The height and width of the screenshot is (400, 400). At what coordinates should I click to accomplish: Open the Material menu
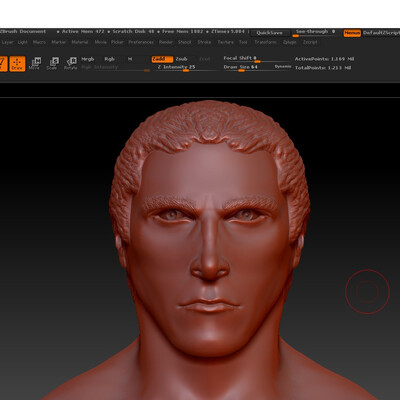[x=80, y=42]
